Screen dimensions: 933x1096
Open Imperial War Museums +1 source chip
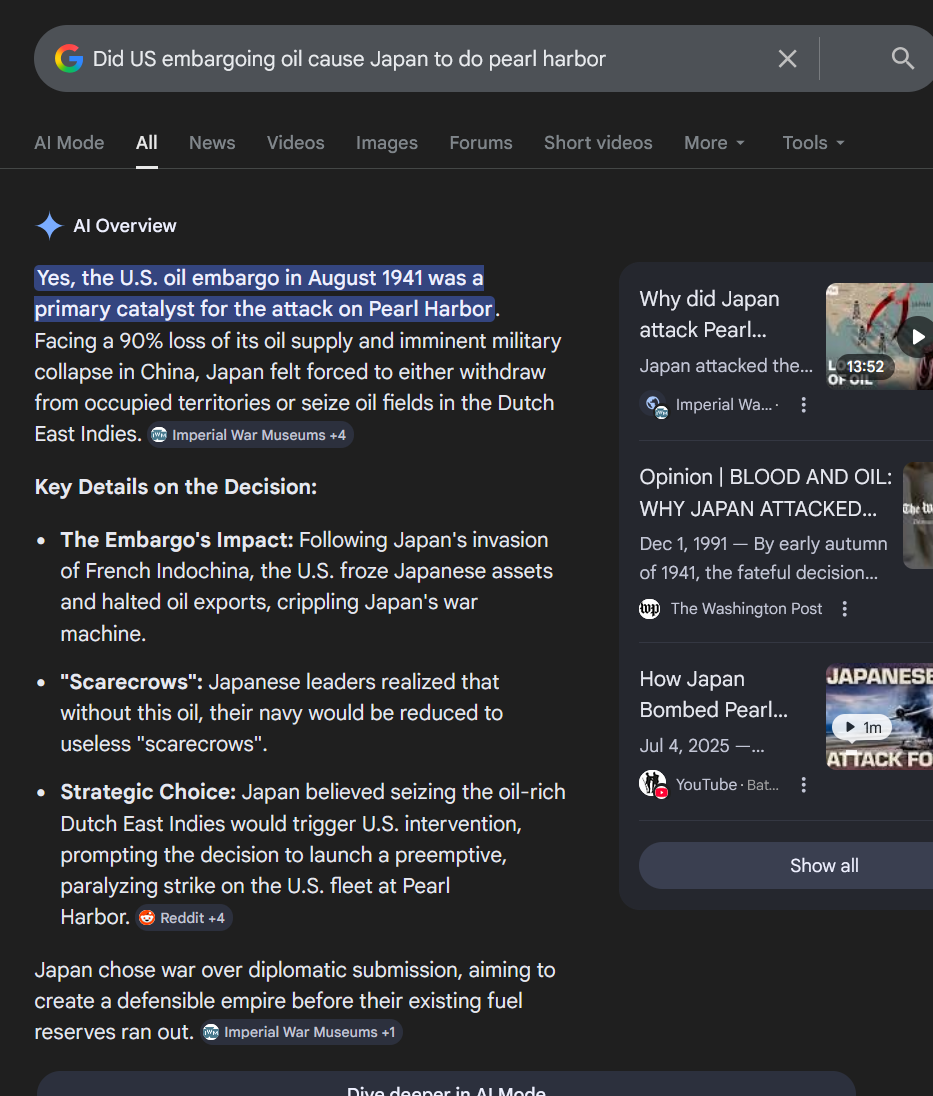(x=301, y=1032)
